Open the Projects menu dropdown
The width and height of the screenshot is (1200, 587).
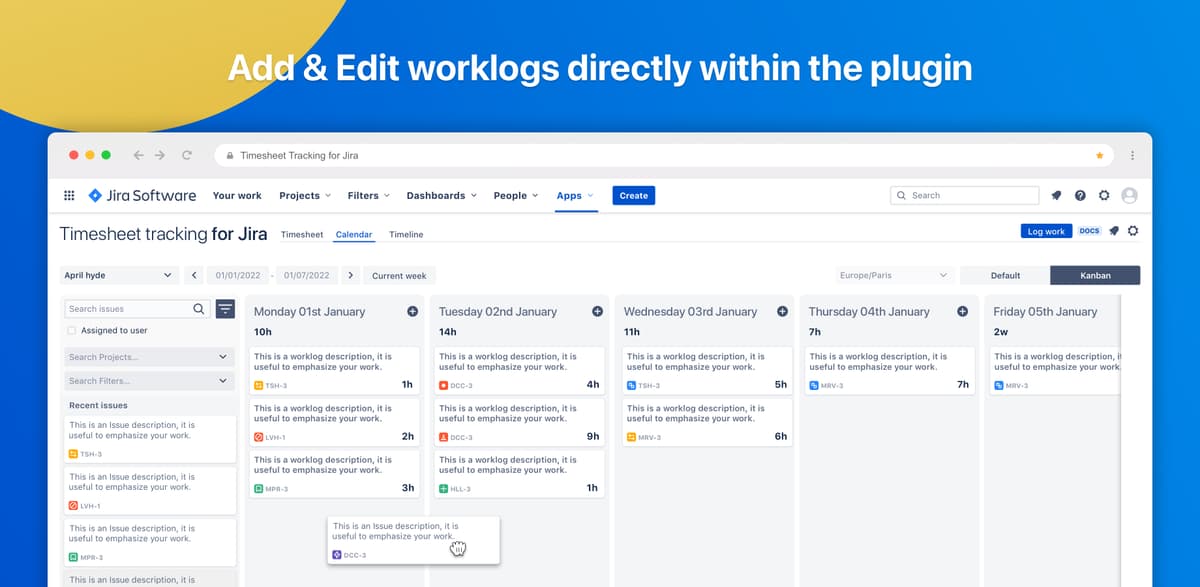click(x=305, y=196)
